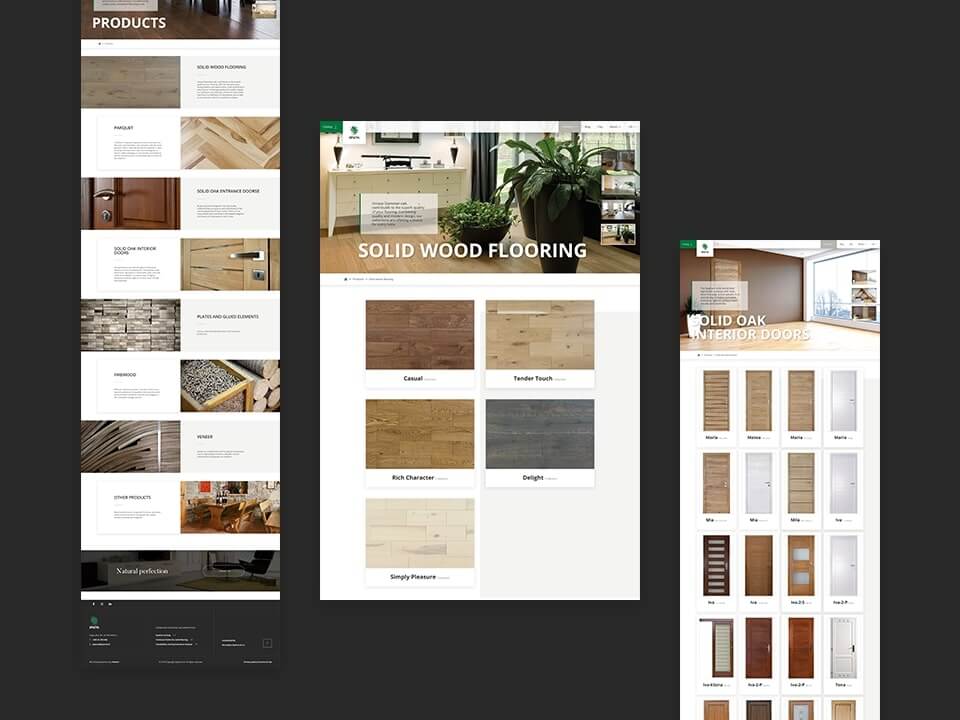Click highlighted gray nav item on flooring page

click(x=569, y=127)
